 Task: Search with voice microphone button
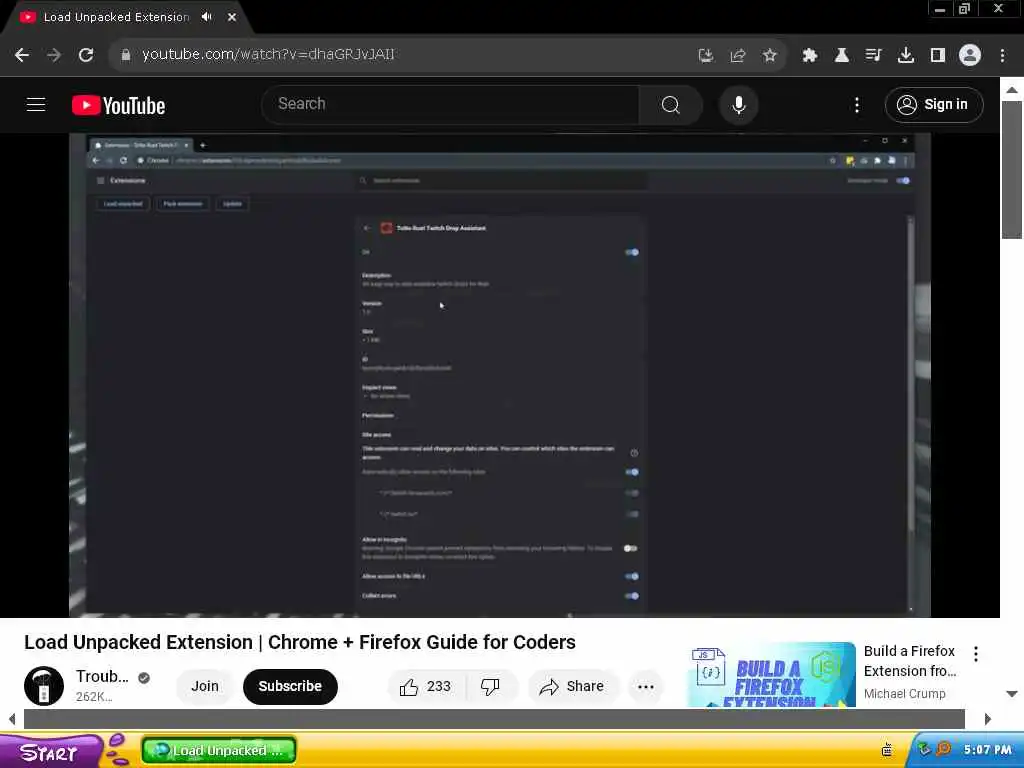(x=739, y=104)
